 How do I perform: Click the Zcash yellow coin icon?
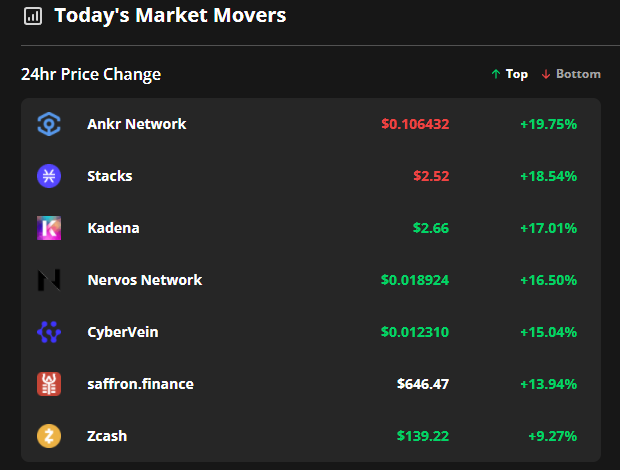(x=49, y=436)
